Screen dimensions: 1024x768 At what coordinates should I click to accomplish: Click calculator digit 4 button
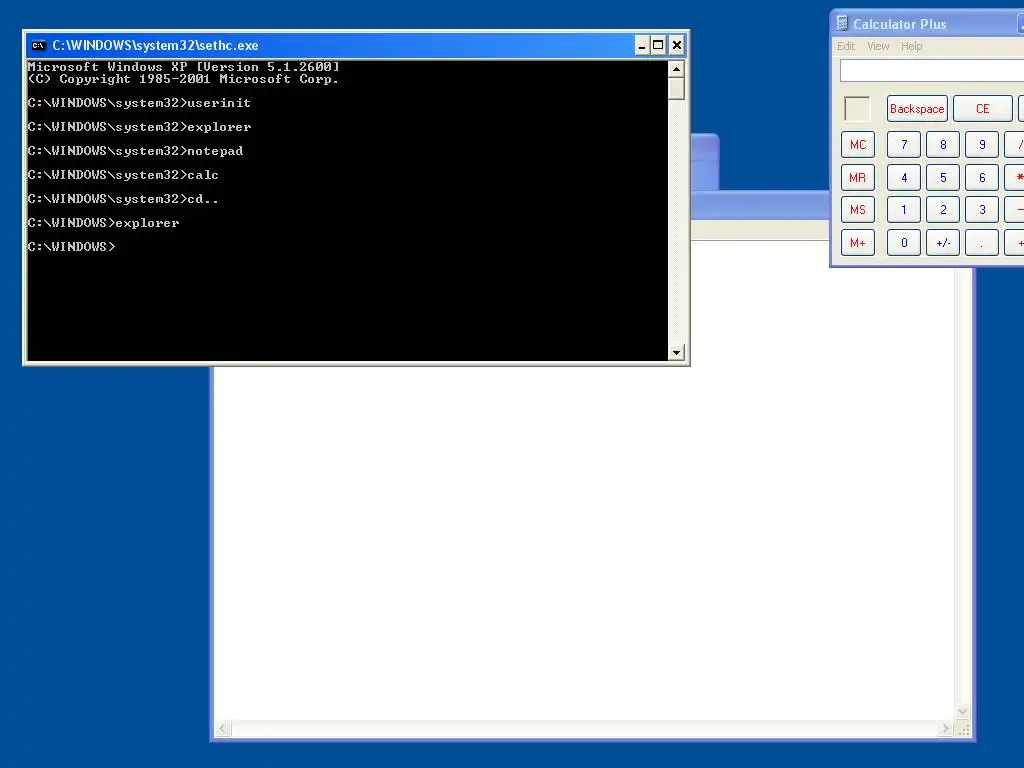904,178
